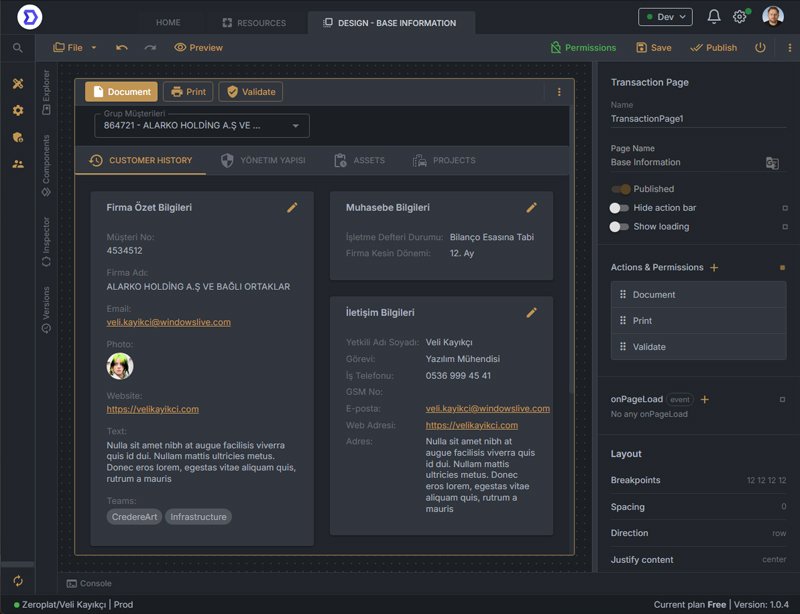This screenshot has width=800, height=614.
Task: Switch to the YÖNETİM YAPISI tab
Action: 263,160
